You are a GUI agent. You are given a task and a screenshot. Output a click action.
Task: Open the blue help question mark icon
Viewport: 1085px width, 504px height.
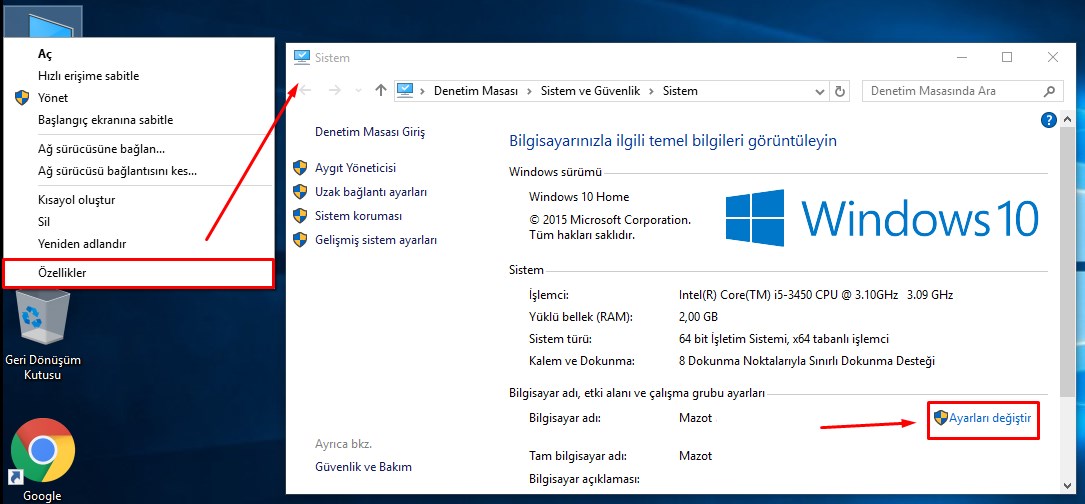(x=1048, y=120)
